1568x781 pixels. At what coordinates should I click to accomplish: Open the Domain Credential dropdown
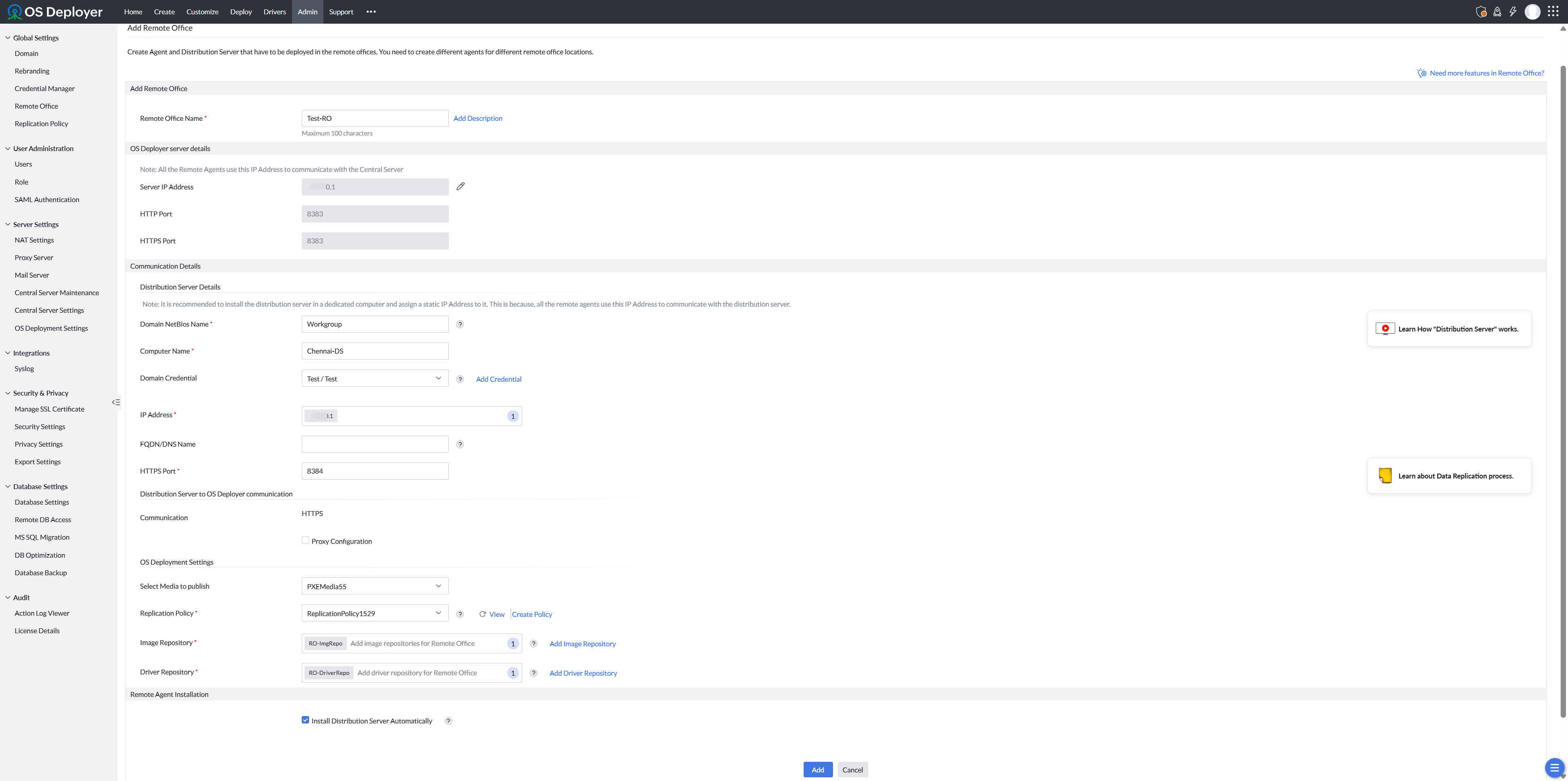coord(374,378)
